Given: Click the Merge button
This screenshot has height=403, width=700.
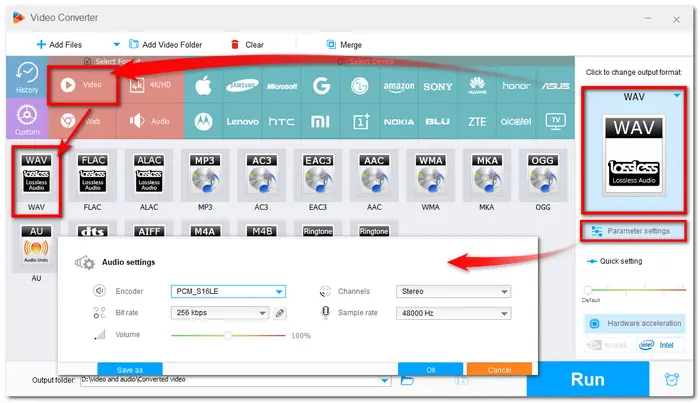Looking at the screenshot, I should tap(344, 45).
